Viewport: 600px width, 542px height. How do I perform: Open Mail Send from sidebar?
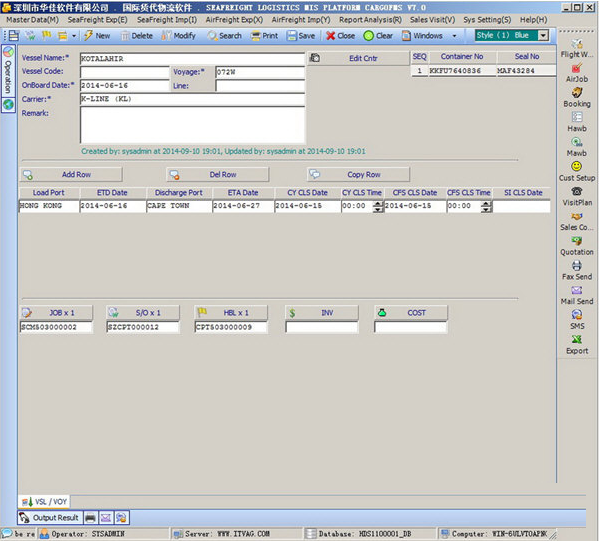[577, 290]
